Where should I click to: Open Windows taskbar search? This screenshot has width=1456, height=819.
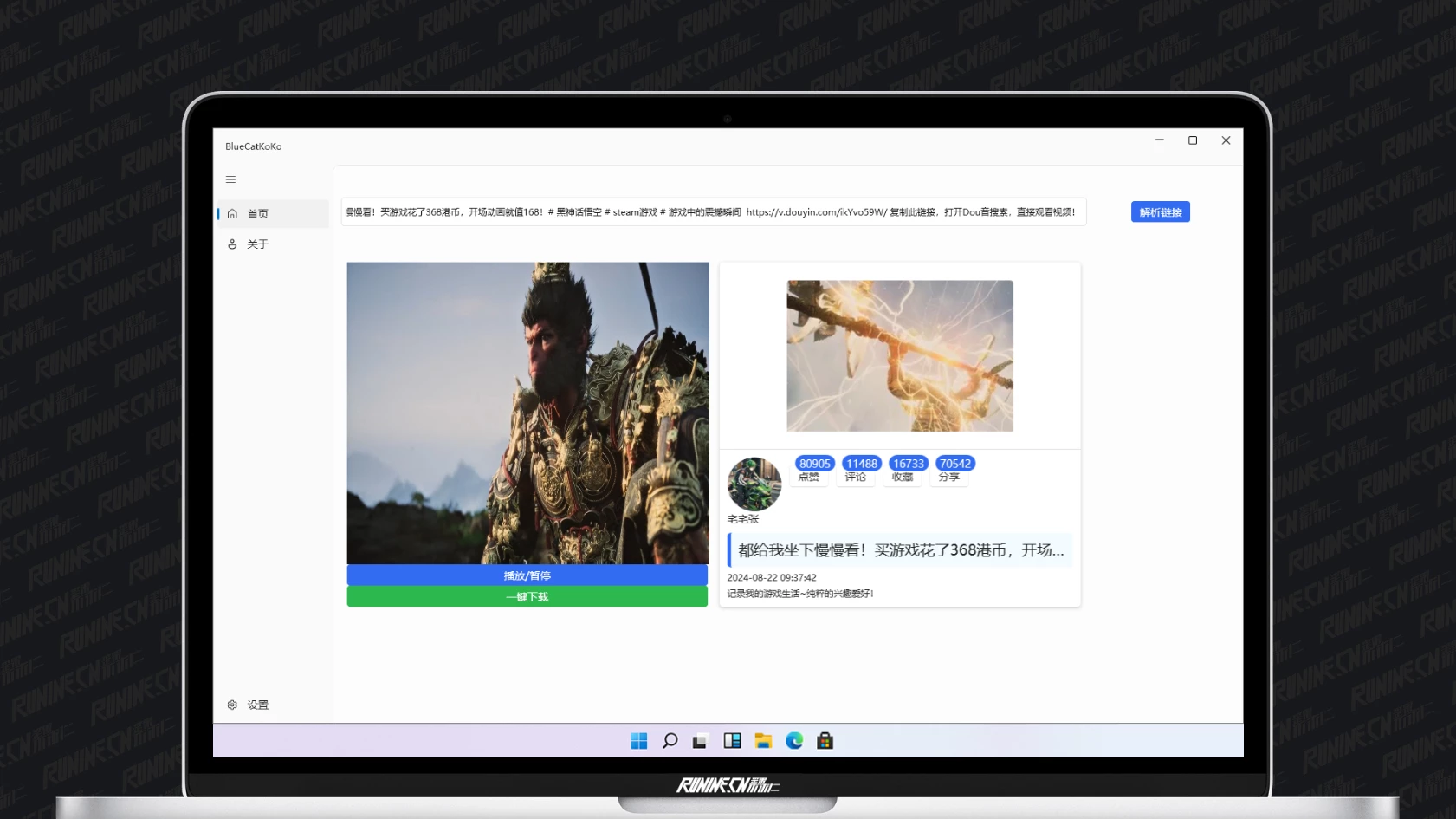click(670, 741)
